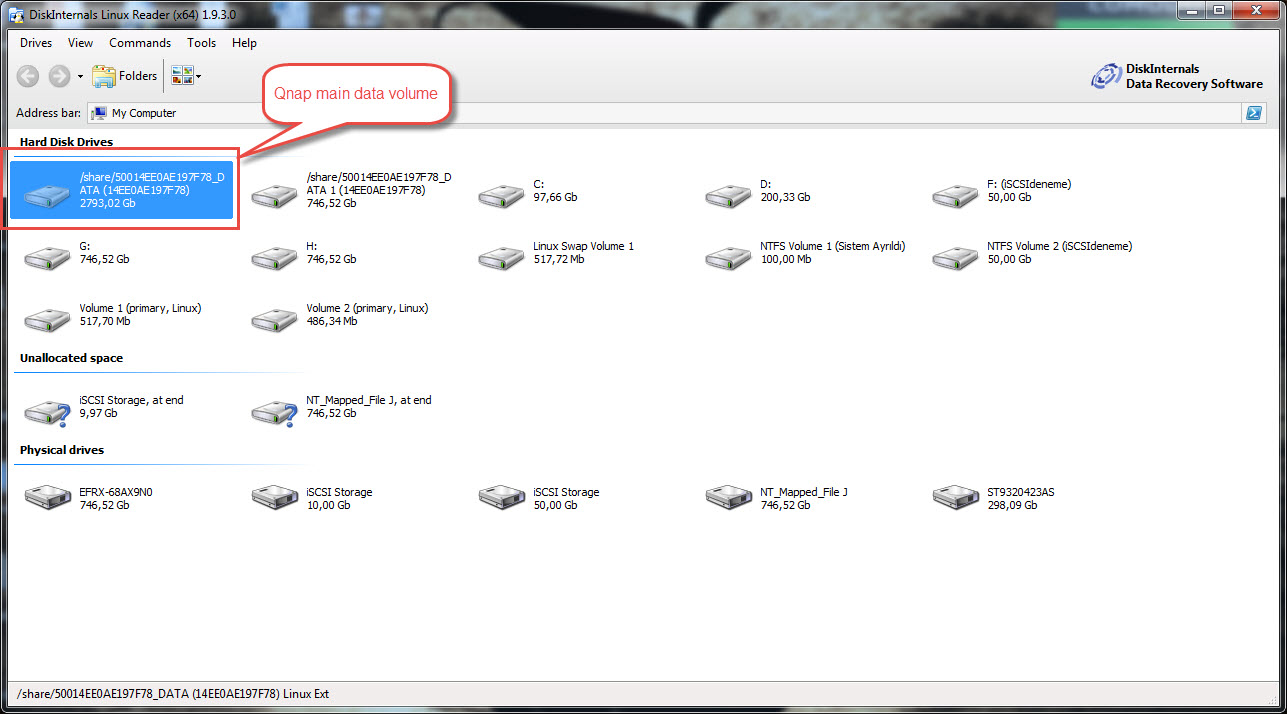
Task: Click the address bar Go button
Action: (x=1253, y=113)
